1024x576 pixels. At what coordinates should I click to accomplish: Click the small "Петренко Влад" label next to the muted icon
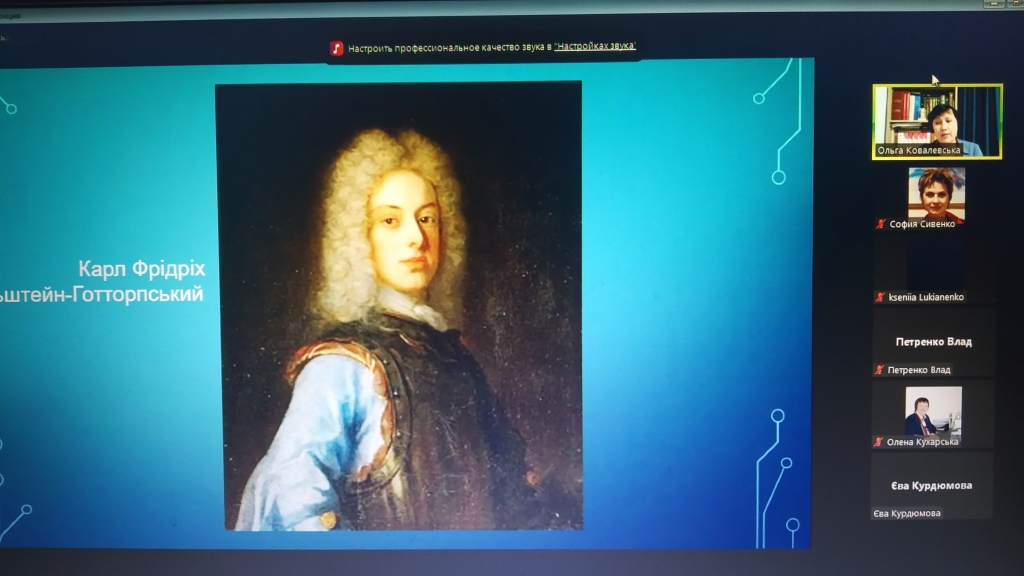pyautogui.click(x=919, y=370)
